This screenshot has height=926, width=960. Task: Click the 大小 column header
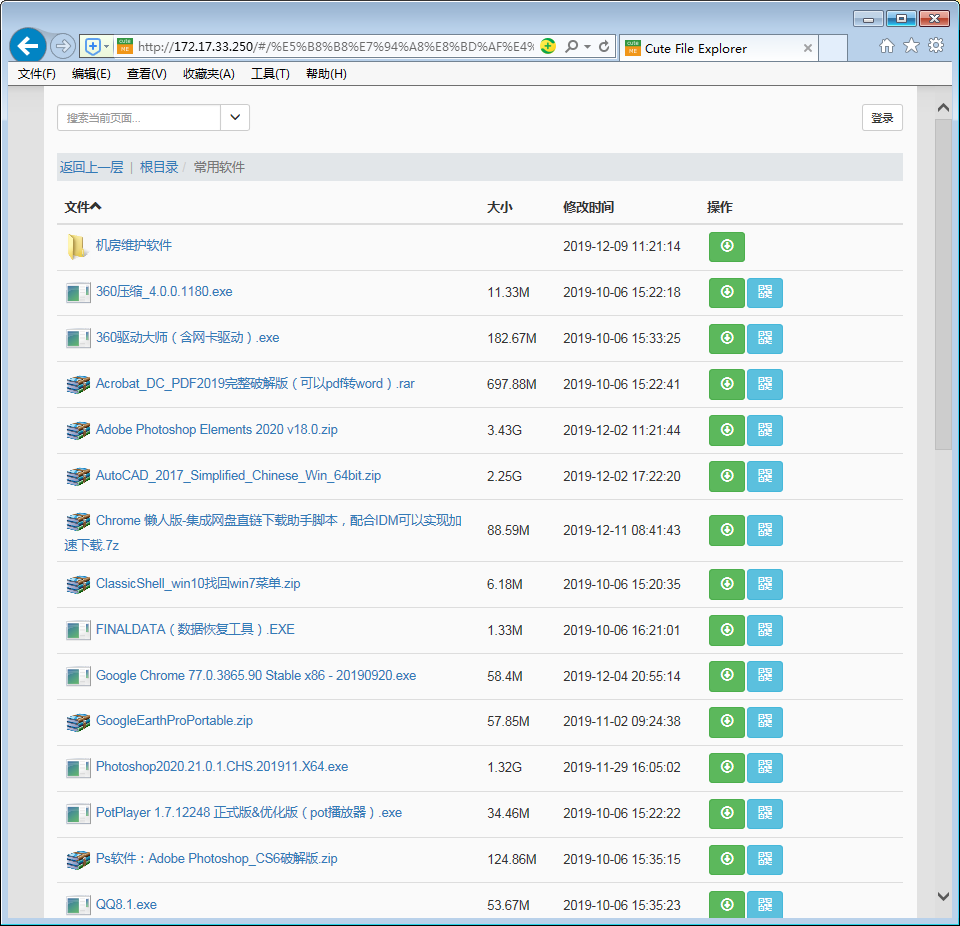500,207
